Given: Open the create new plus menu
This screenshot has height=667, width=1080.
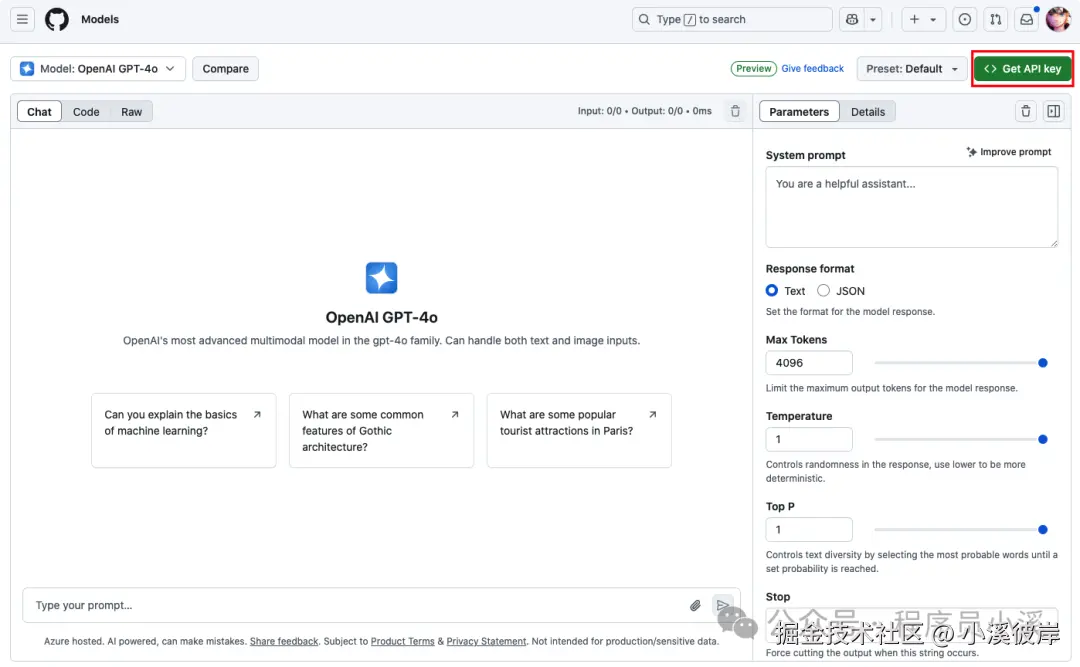Looking at the screenshot, I should 923,19.
